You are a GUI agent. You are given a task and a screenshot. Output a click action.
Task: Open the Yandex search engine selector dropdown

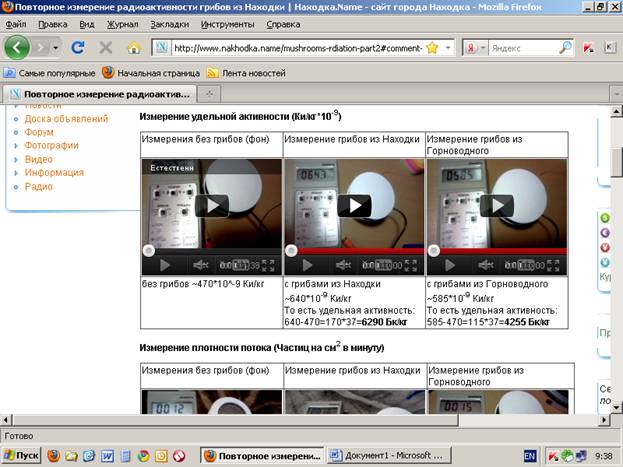[x=483, y=47]
